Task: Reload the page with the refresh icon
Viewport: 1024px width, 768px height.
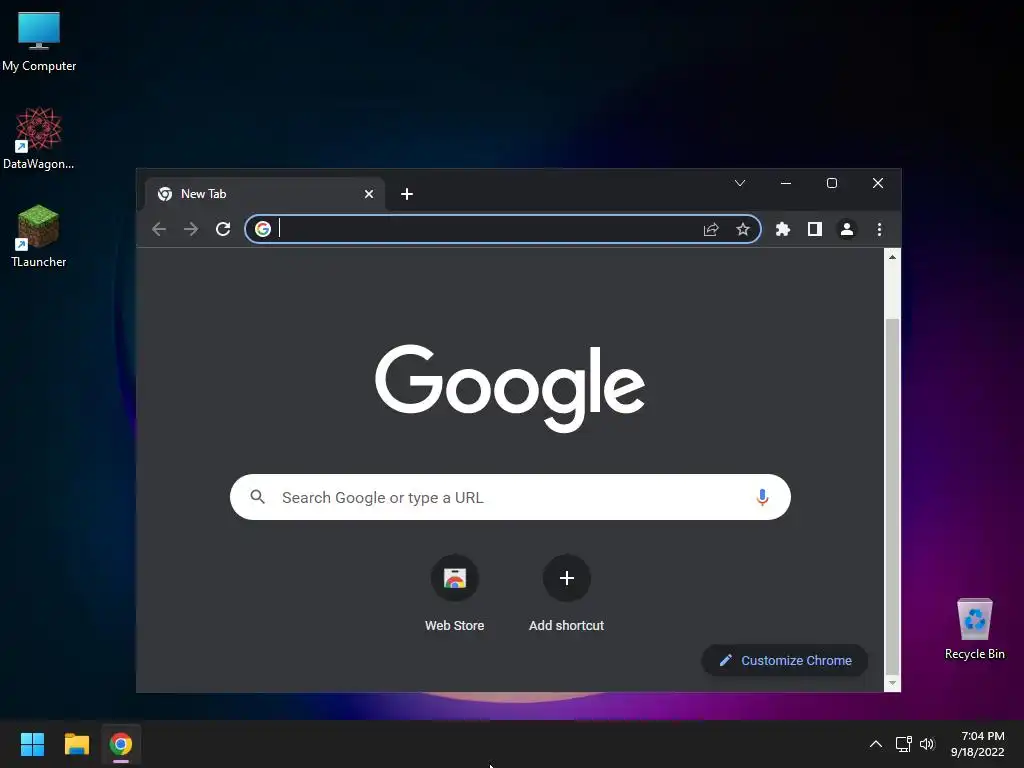Action: [x=223, y=229]
